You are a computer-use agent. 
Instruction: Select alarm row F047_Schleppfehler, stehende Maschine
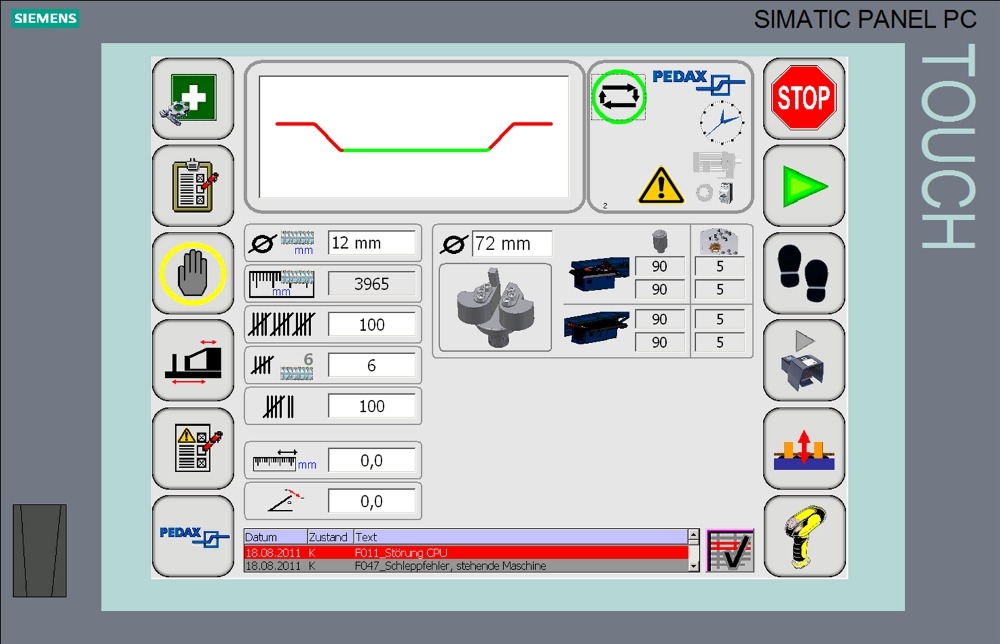point(466,566)
